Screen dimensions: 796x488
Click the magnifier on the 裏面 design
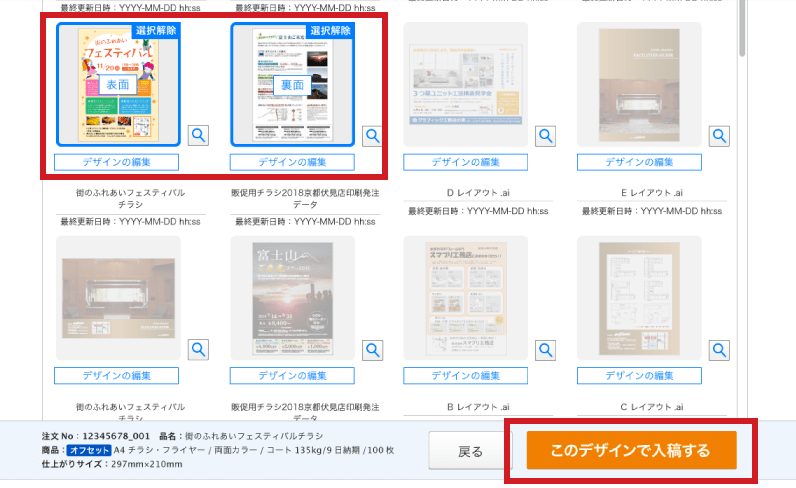point(372,135)
